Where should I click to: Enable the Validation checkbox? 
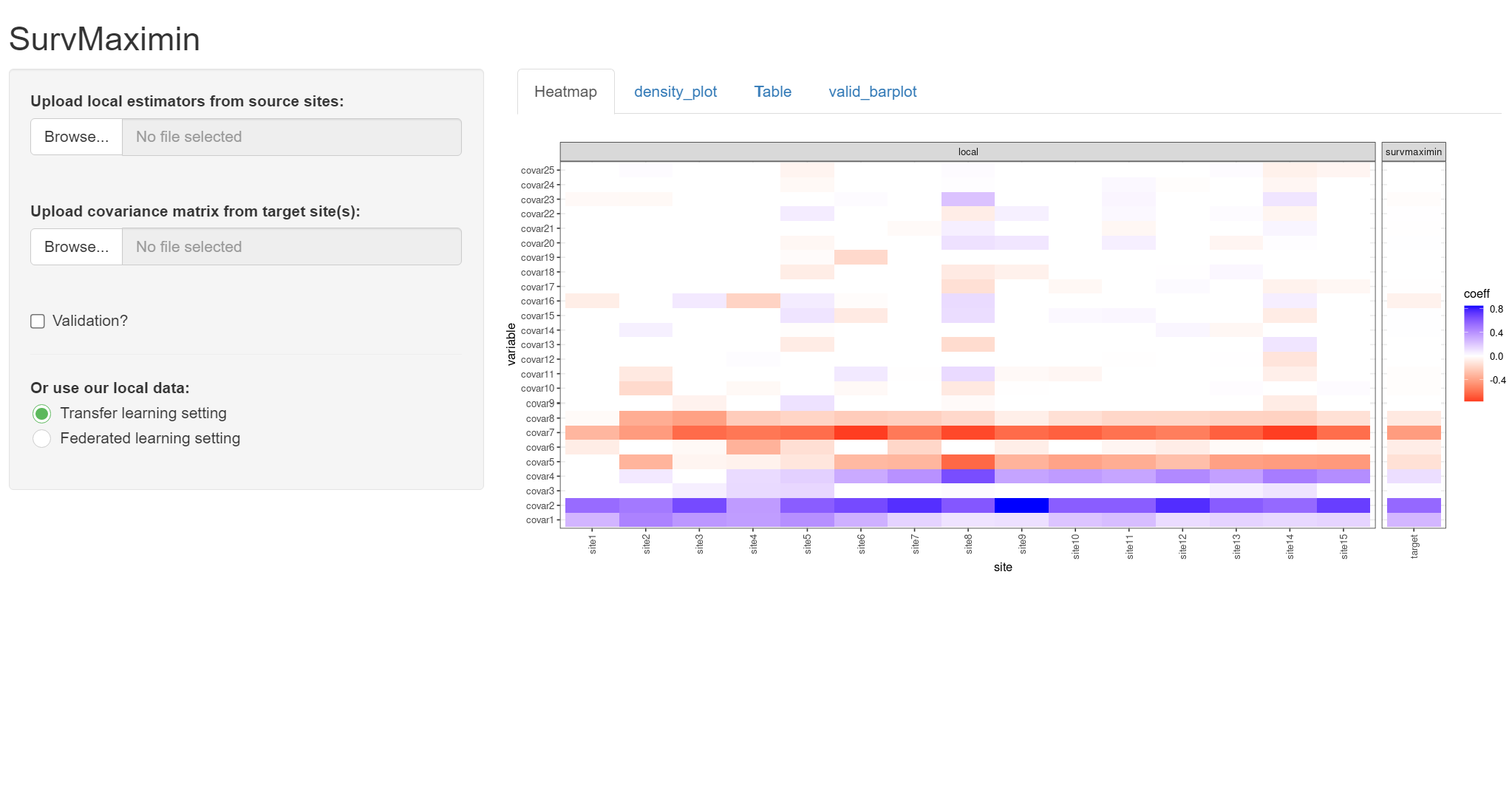pyautogui.click(x=38, y=321)
